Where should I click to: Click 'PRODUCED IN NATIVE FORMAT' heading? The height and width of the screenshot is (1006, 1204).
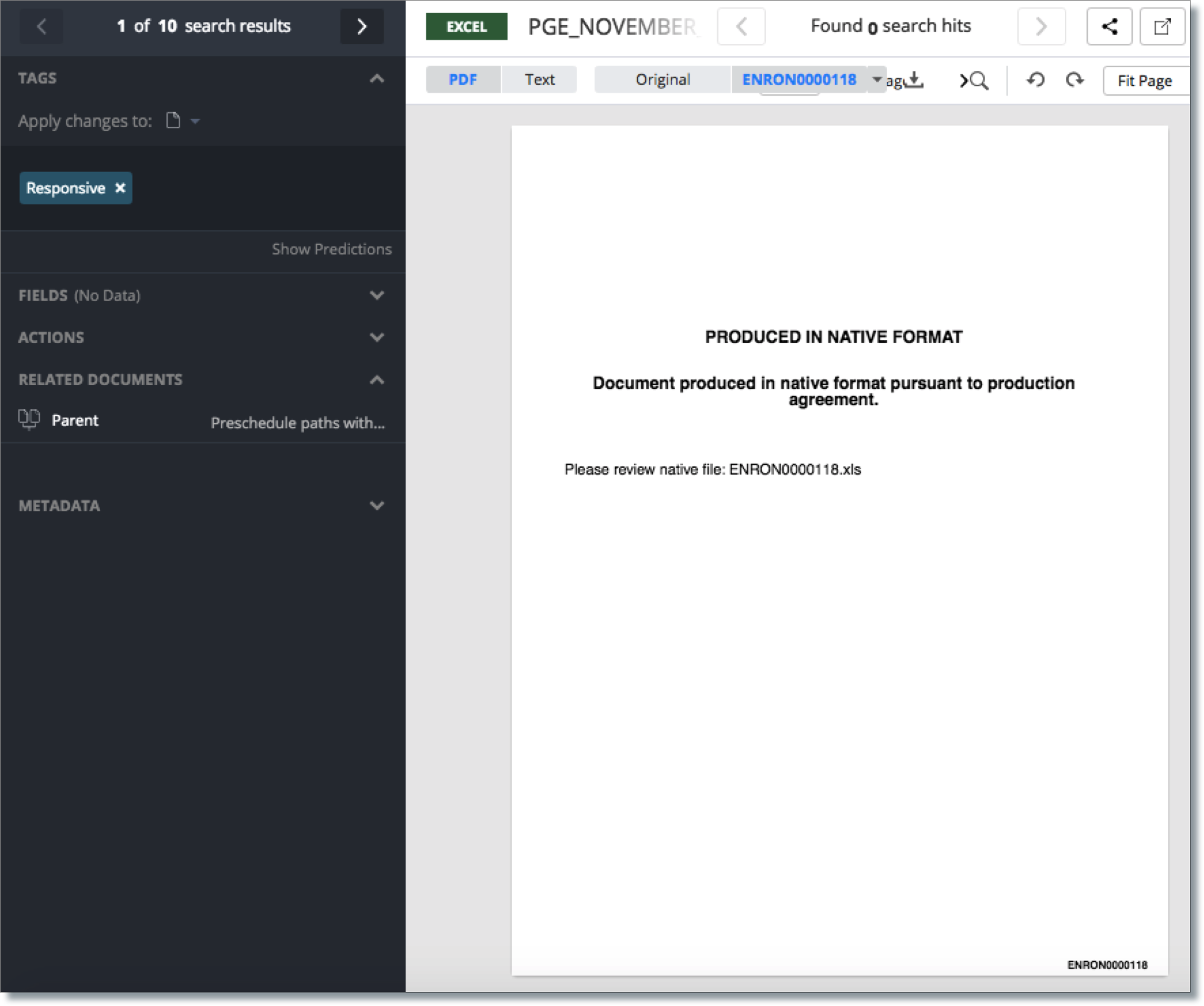[834, 337]
